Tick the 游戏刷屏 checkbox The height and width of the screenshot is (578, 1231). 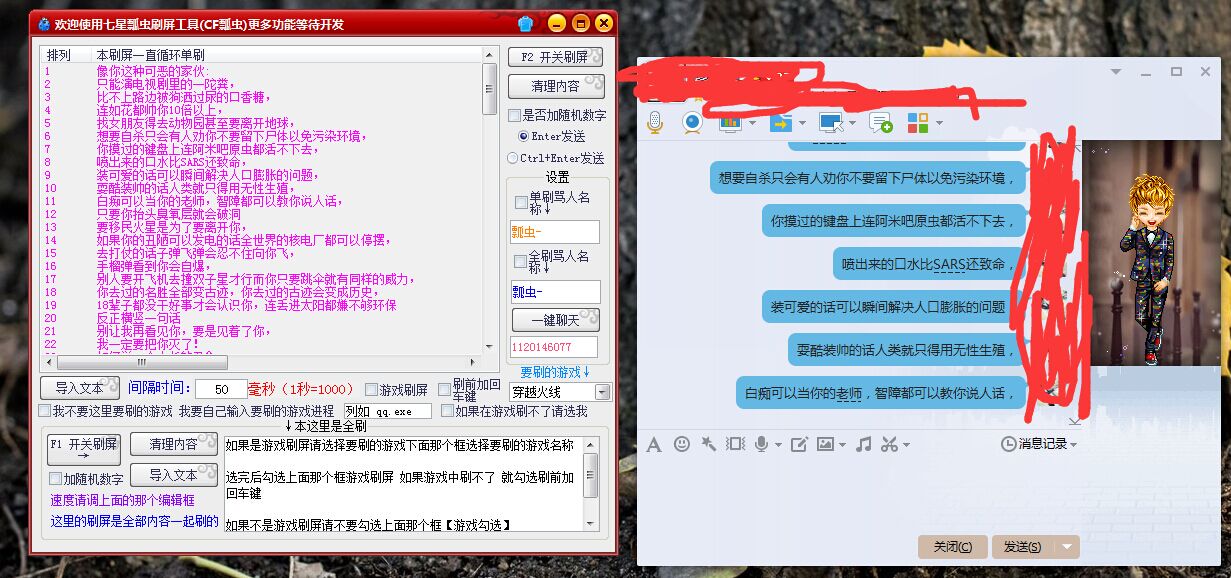[371, 390]
